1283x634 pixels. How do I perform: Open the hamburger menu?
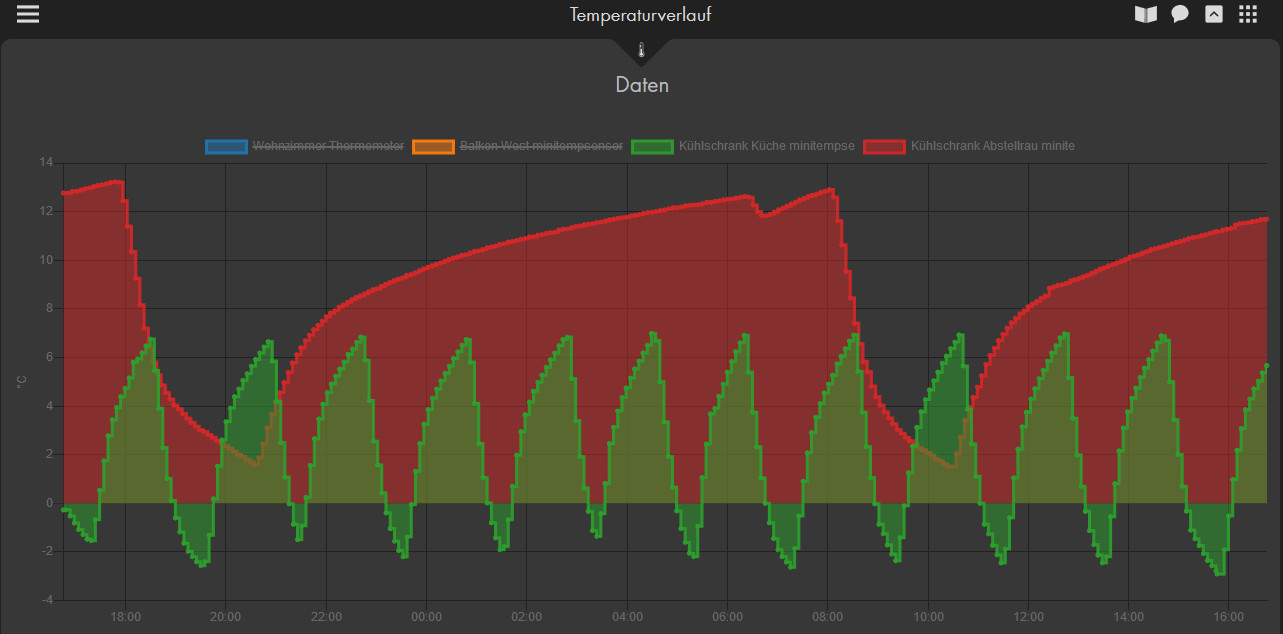coord(28,14)
